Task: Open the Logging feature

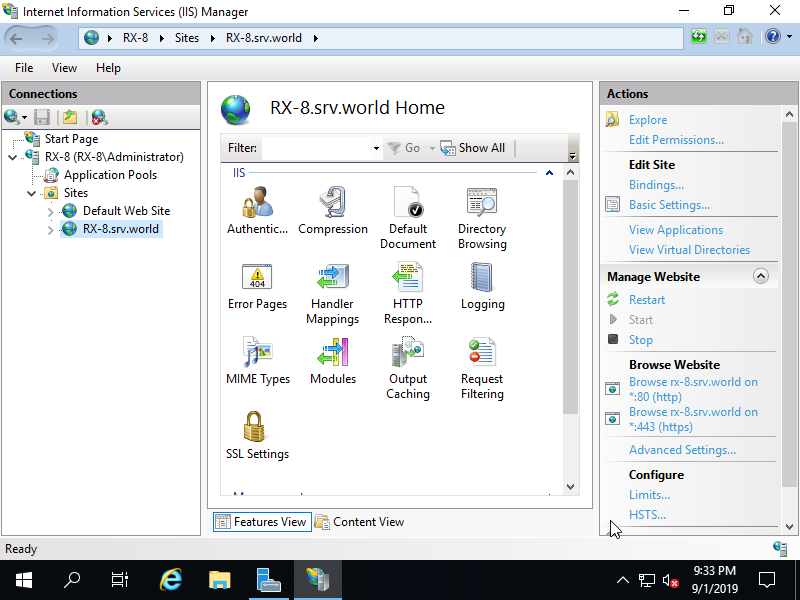Action: coord(482,282)
